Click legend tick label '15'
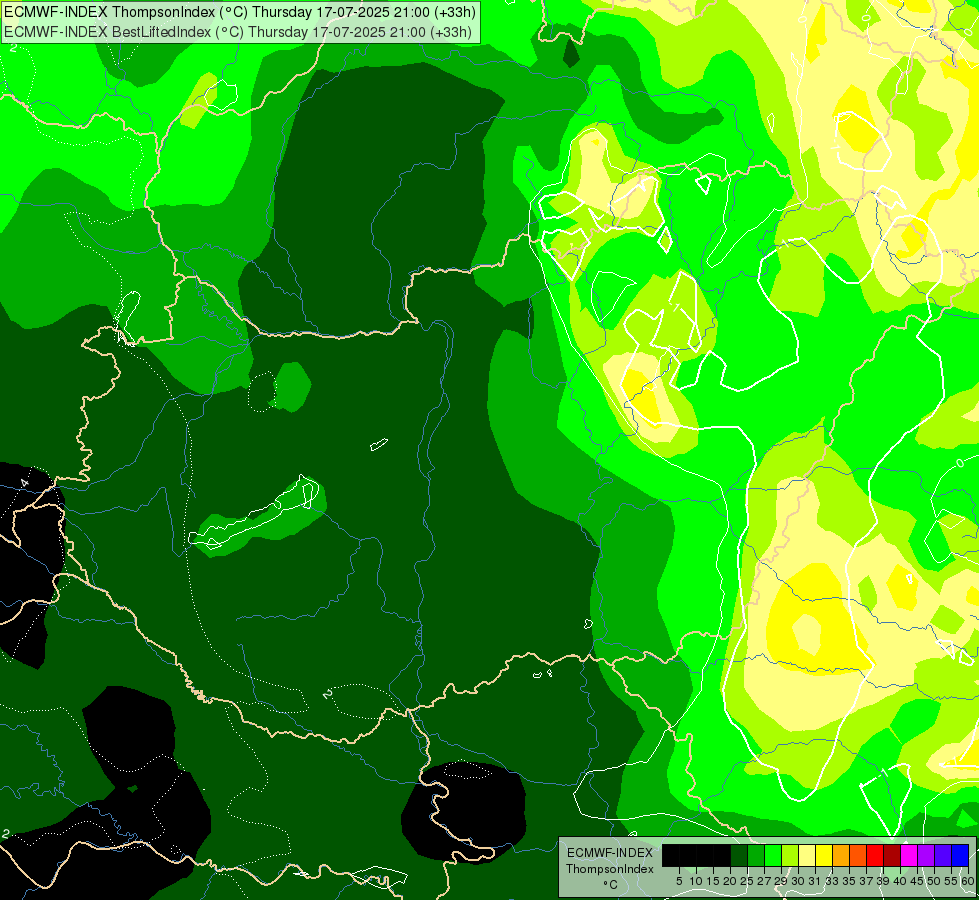Viewport: 979px width, 900px height. point(713,881)
